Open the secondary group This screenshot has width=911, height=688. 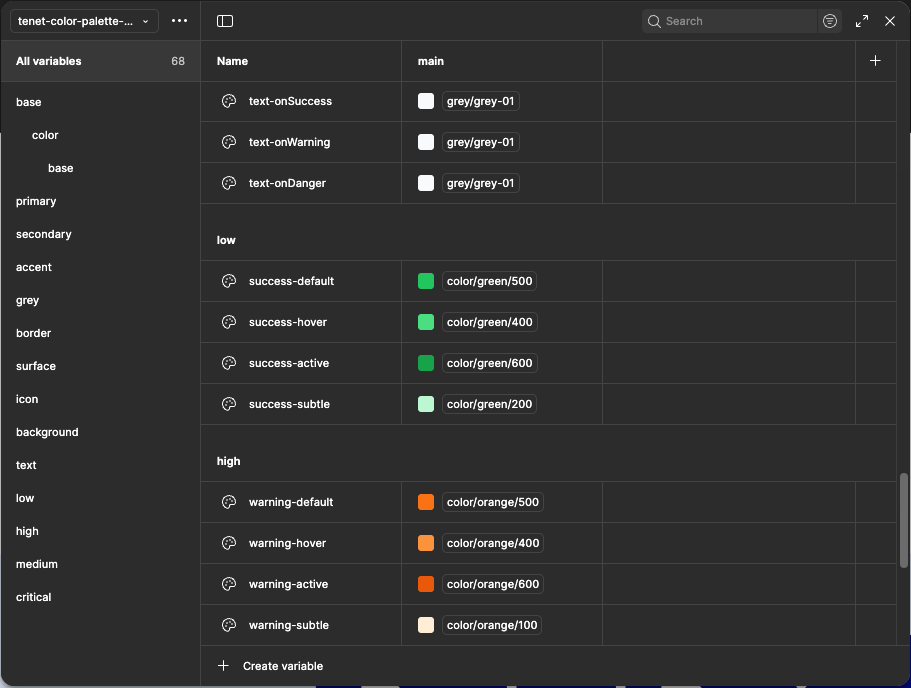click(44, 234)
